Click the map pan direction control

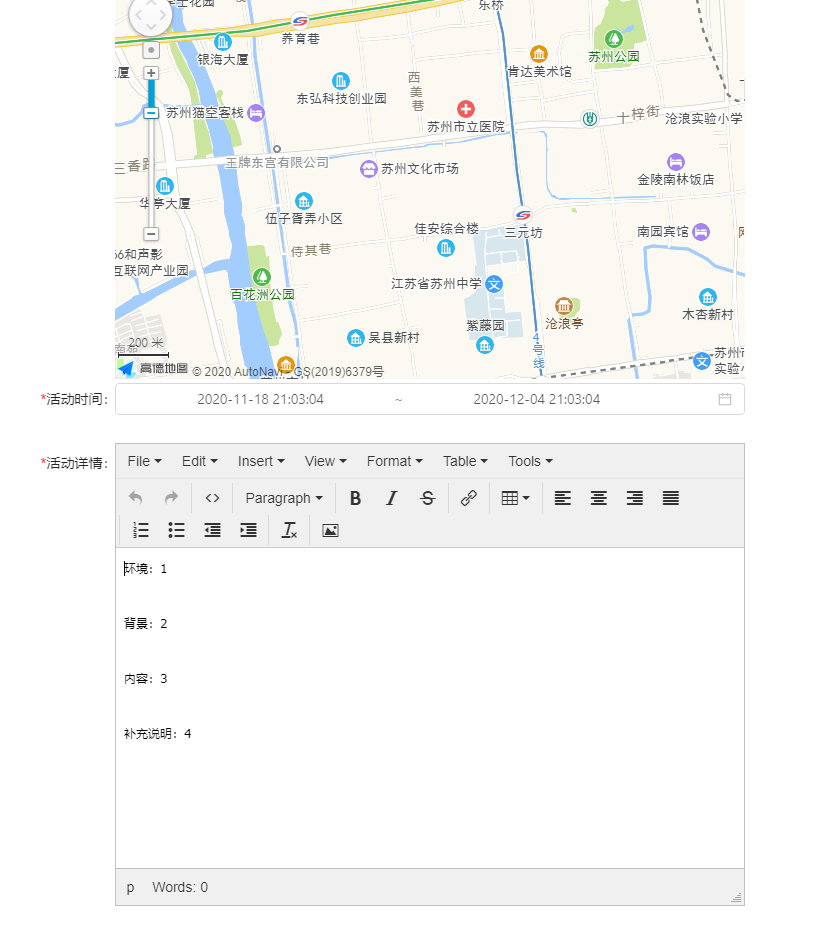point(151,15)
